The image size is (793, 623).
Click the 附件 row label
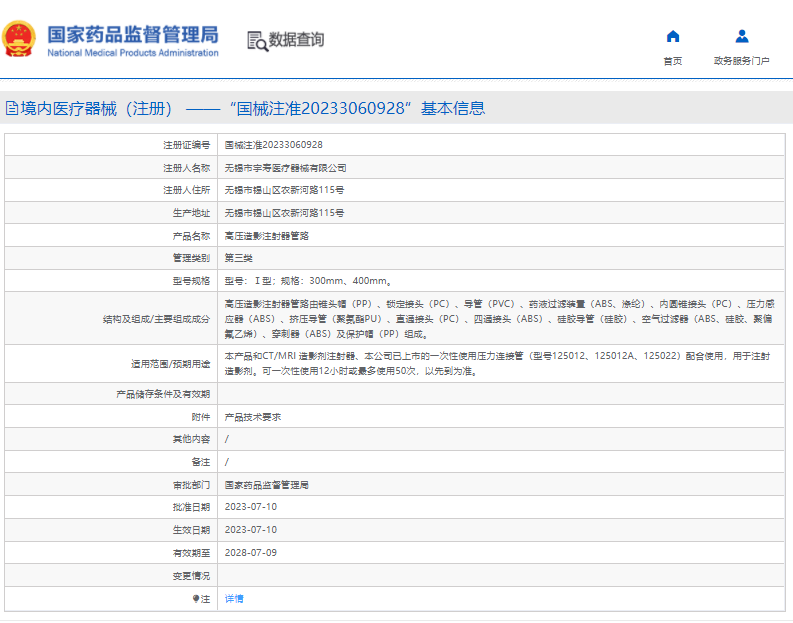point(201,417)
